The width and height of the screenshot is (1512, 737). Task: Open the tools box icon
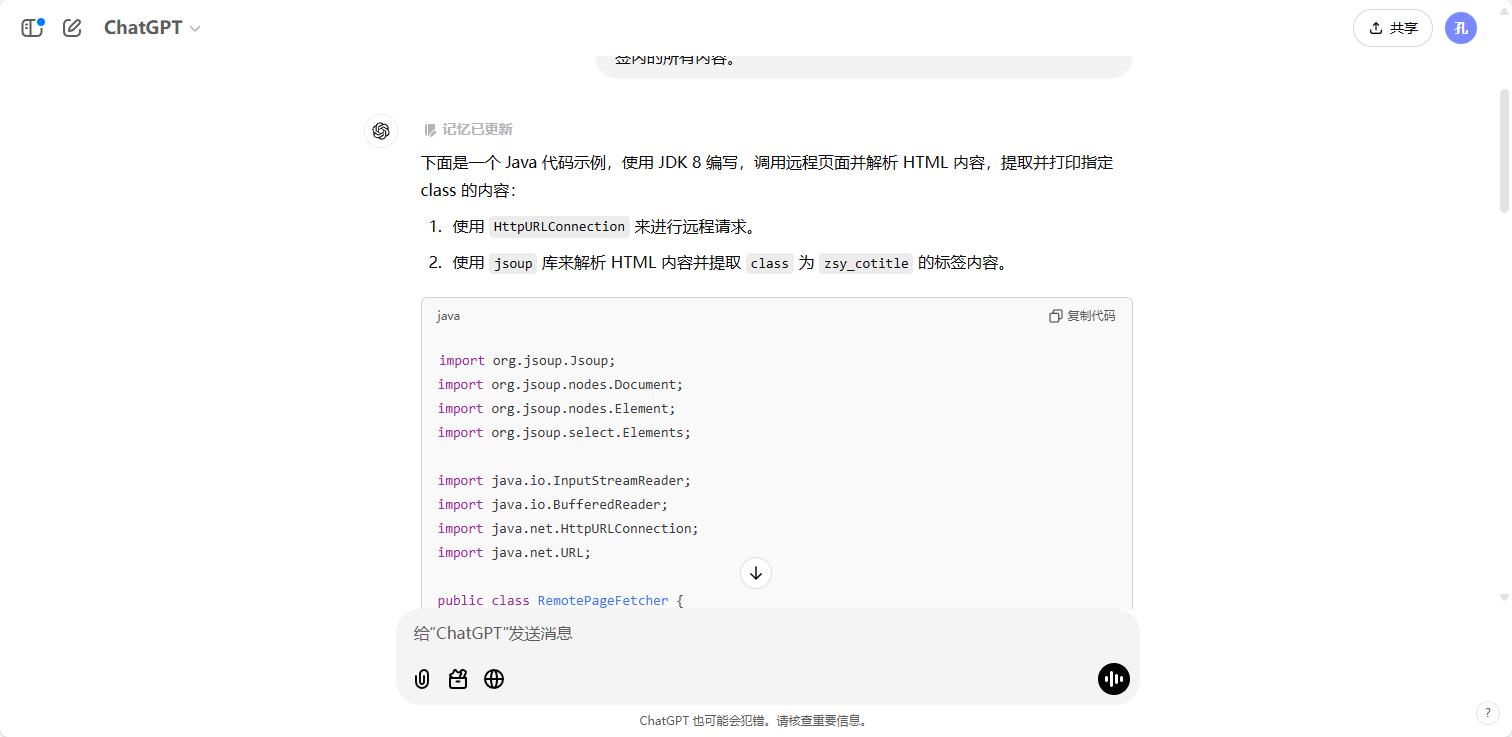click(458, 679)
